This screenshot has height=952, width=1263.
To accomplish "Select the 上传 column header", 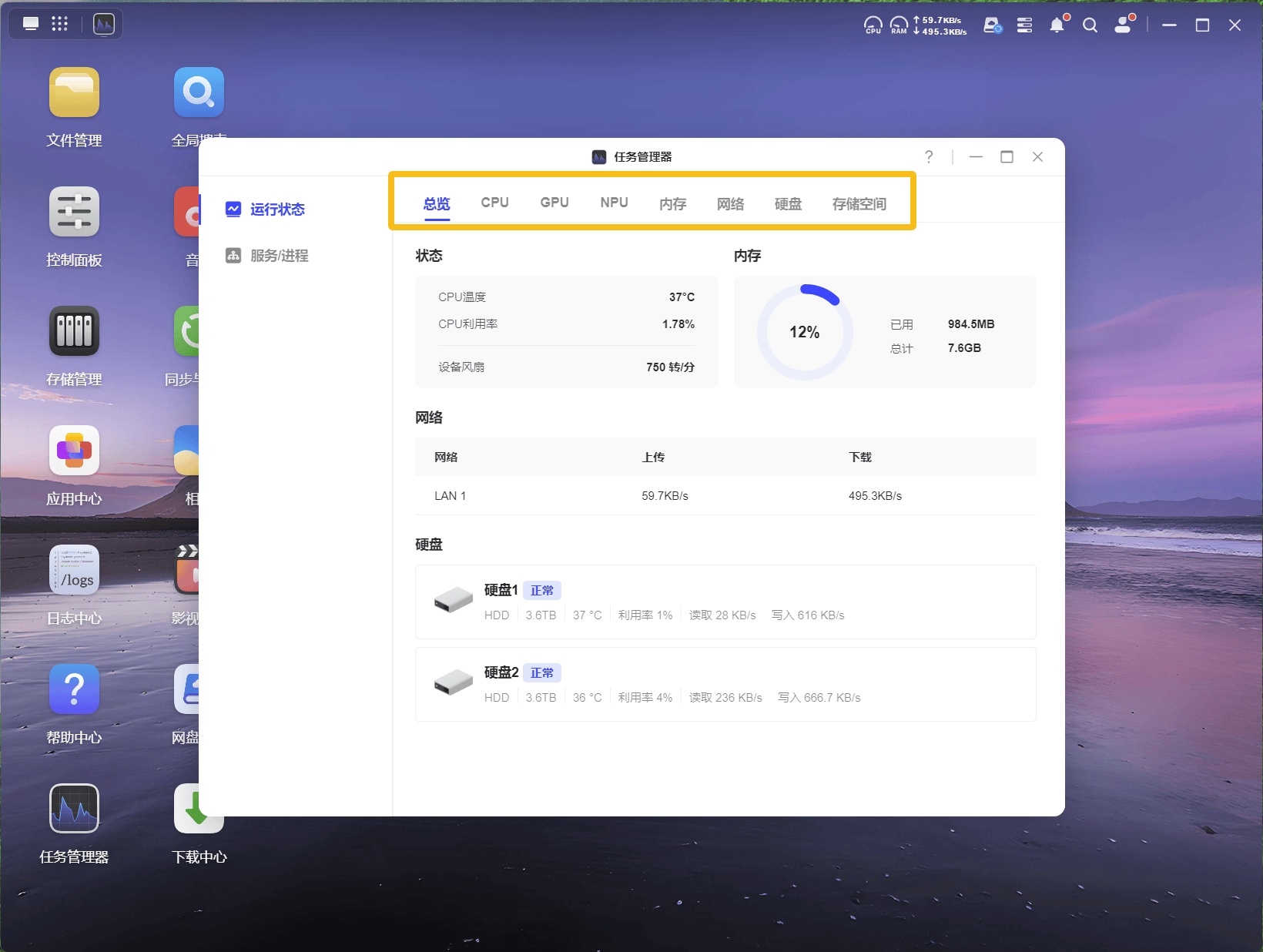I will pyautogui.click(x=653, y=458).
